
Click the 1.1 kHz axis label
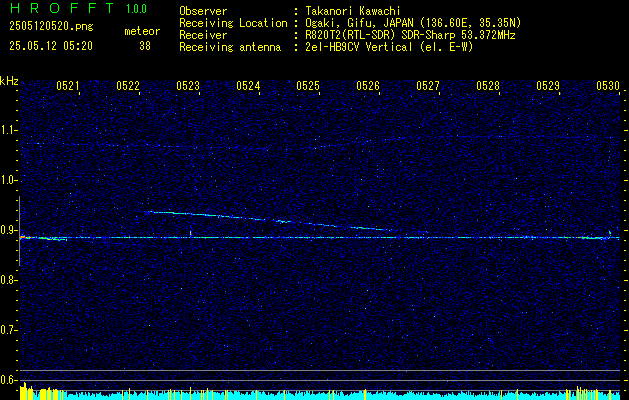click(x=8, y=130)
